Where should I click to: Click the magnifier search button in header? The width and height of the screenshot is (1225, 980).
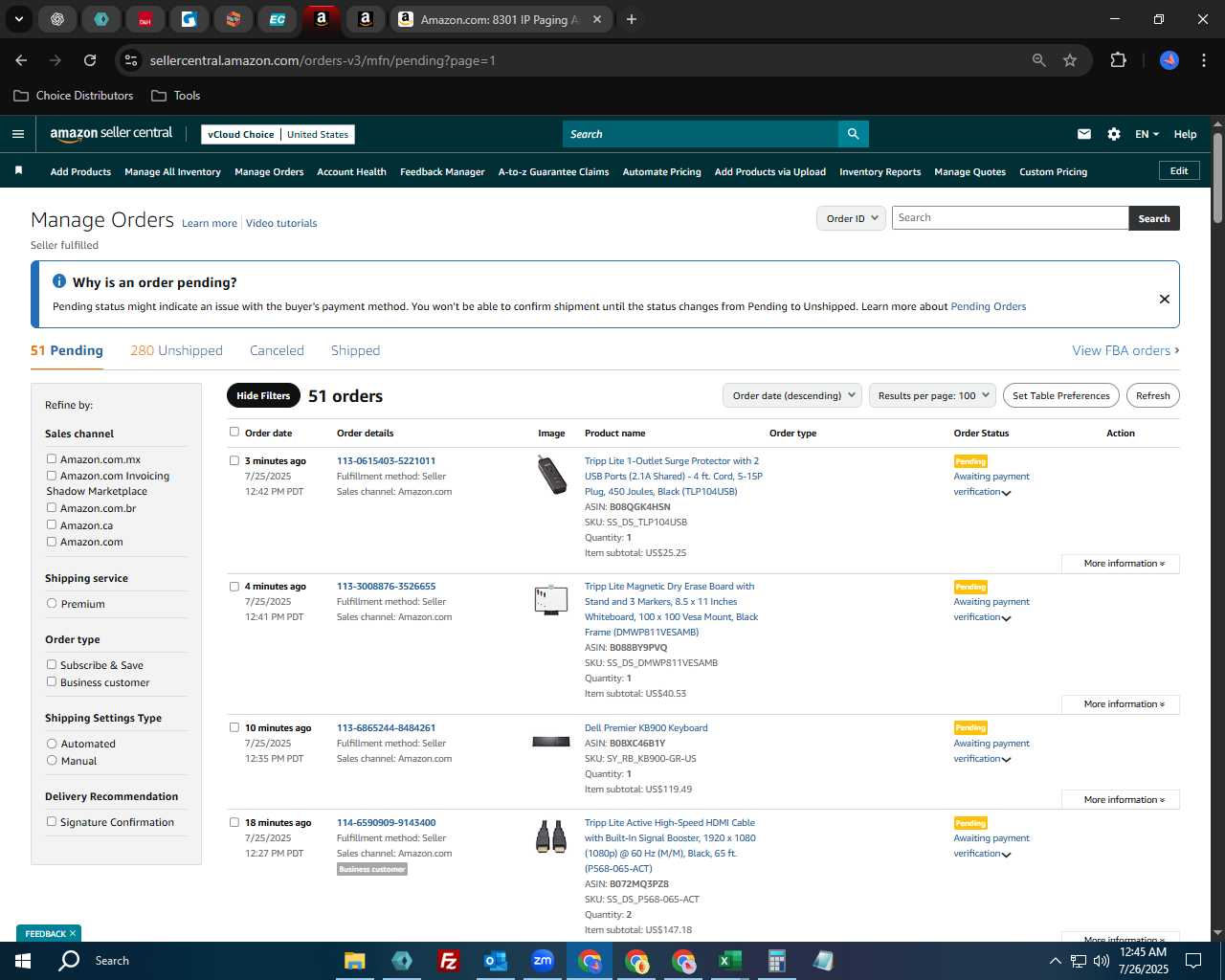pos(854,134)
